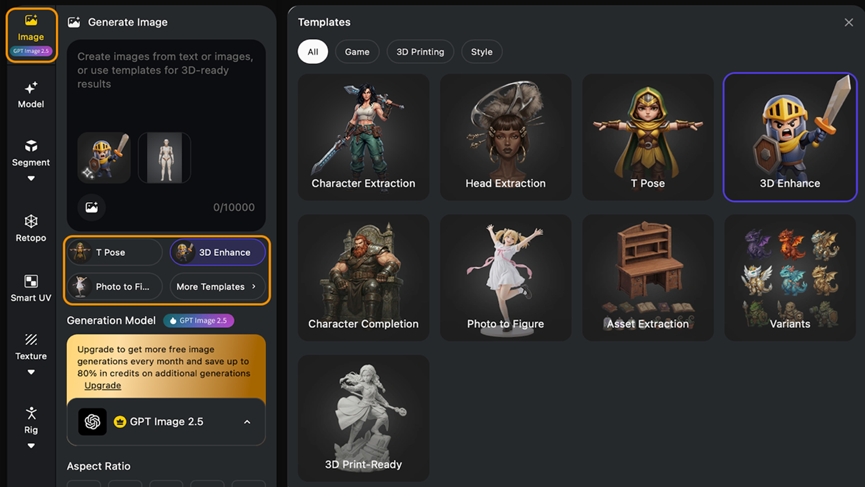Open the GPT Image 2.5 model dropdown
Image resolution: width=865 pixels, height=487 pixels.
[x=166, y=422]
